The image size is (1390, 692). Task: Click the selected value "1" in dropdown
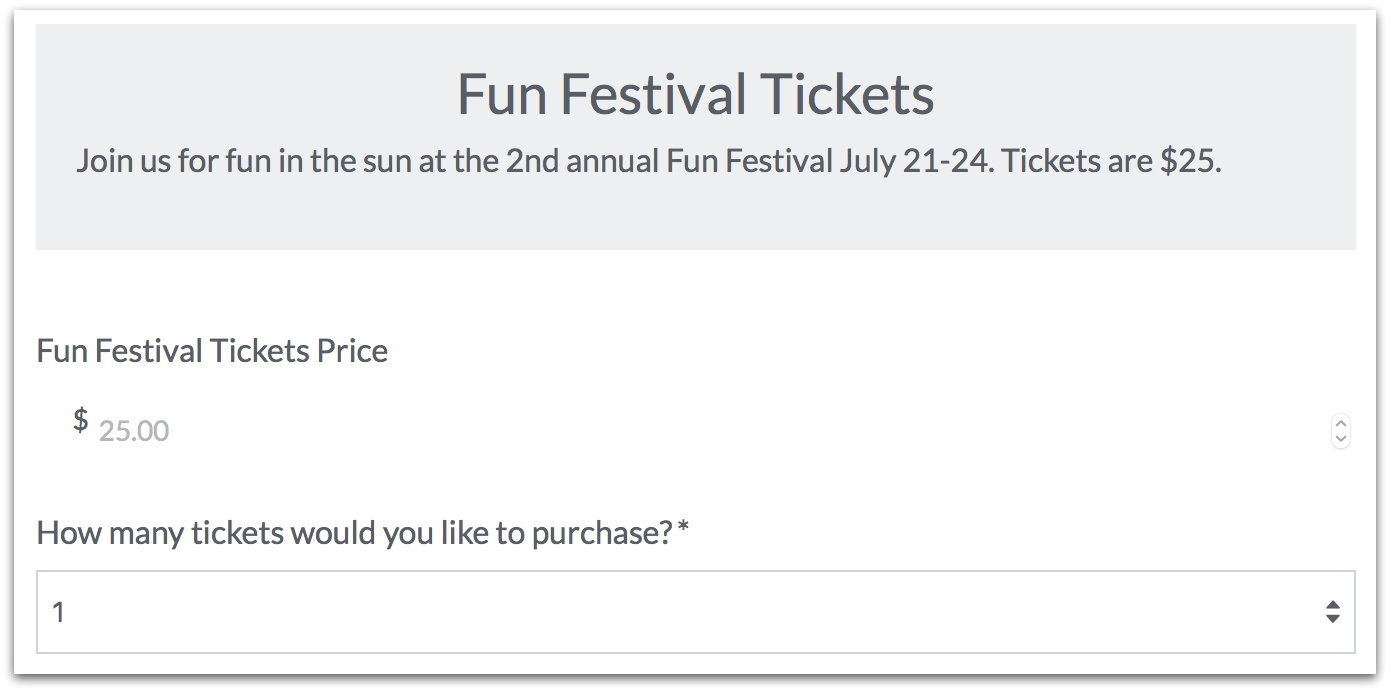click(58, 612)
